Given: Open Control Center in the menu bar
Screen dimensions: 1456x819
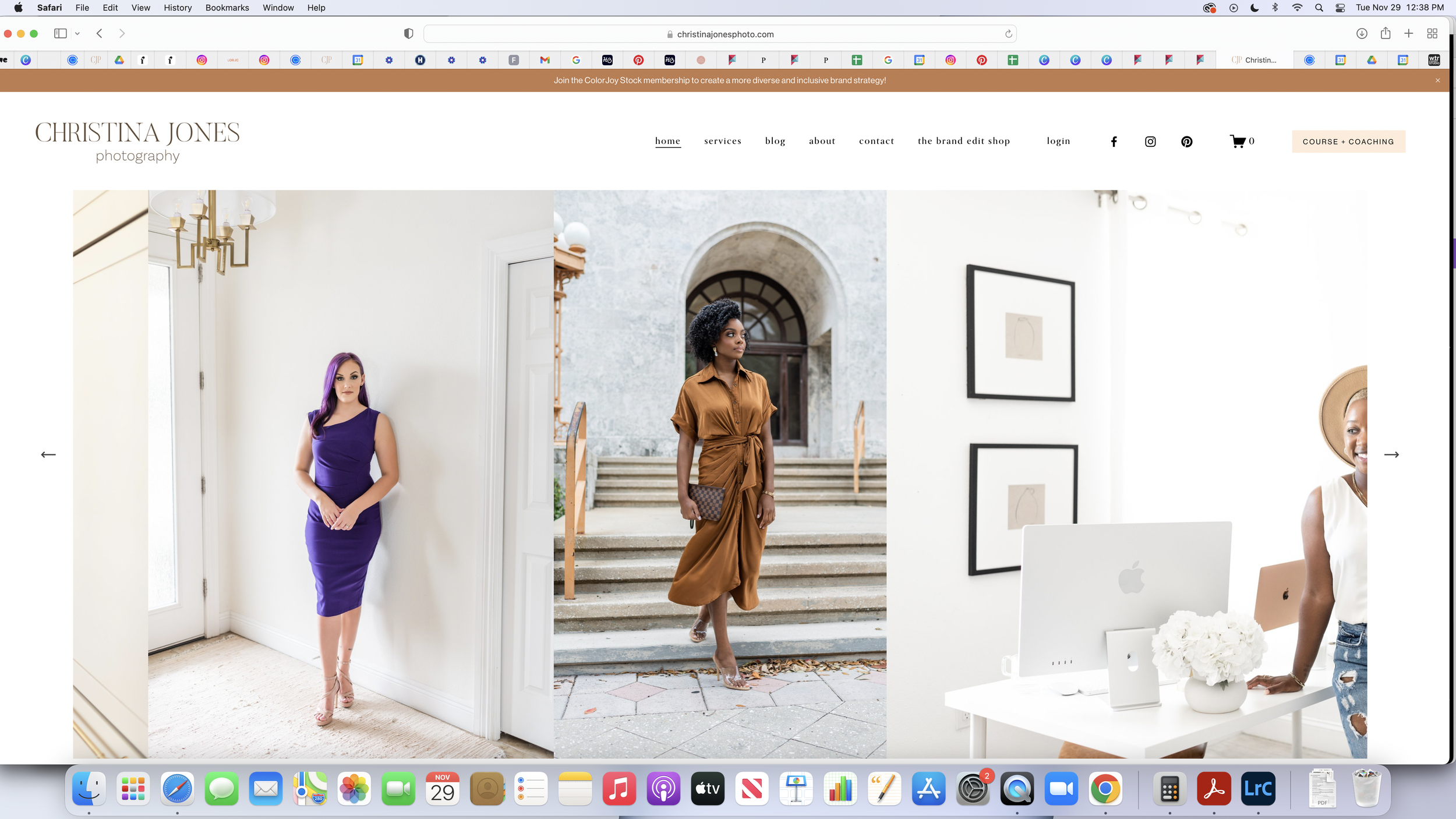Looking at the screenshot, I should (1340, 8).
